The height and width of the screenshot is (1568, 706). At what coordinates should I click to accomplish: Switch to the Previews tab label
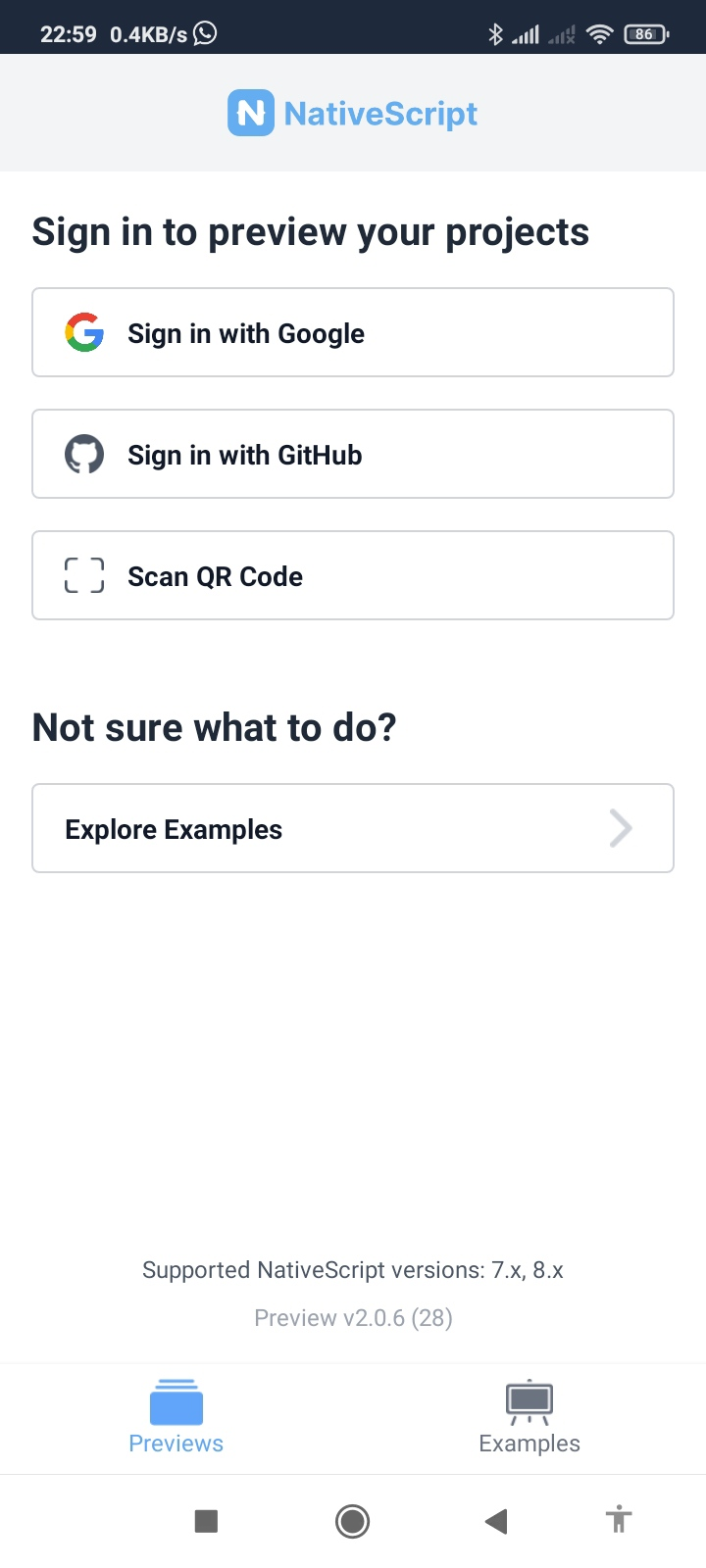point(176,1444)
